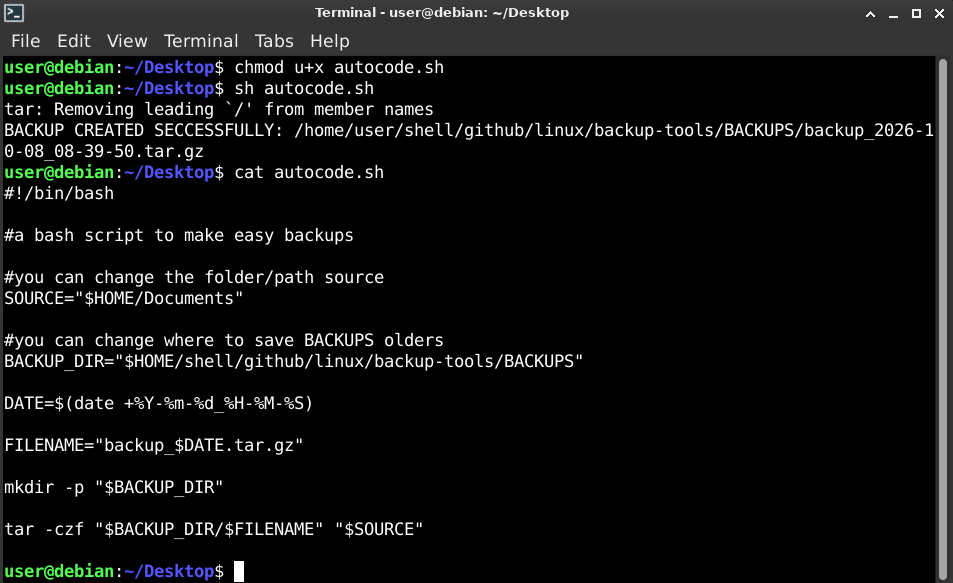
Task: Open the Tabs menu
Action: [274, 41]
